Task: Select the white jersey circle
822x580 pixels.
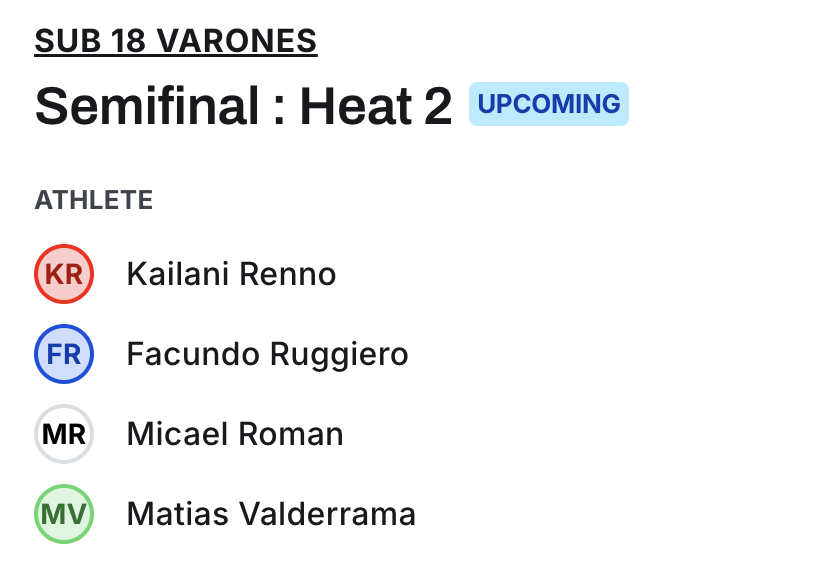Action: point(64,434)
